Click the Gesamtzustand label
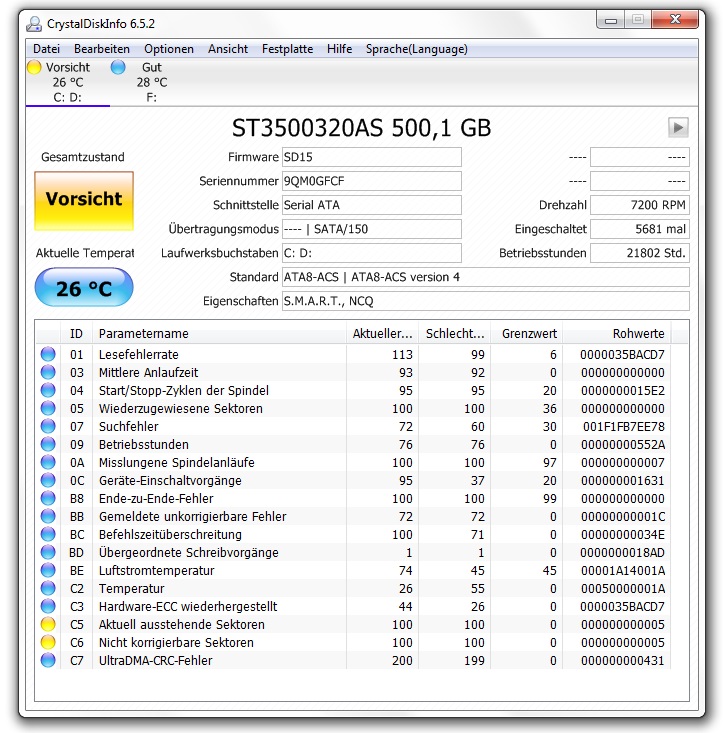Image resolution: width=723 pixels, height=733 pixels. pyautogui.click(x=83, y=157)
